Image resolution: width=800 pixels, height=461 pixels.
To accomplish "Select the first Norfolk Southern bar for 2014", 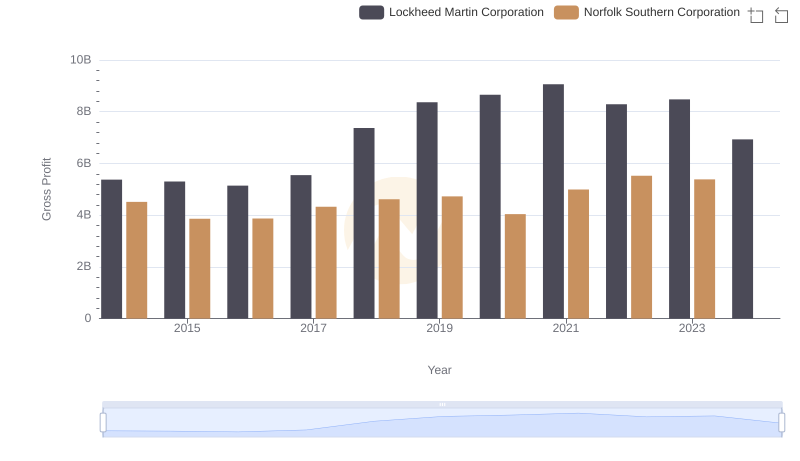I will (137, 260).
